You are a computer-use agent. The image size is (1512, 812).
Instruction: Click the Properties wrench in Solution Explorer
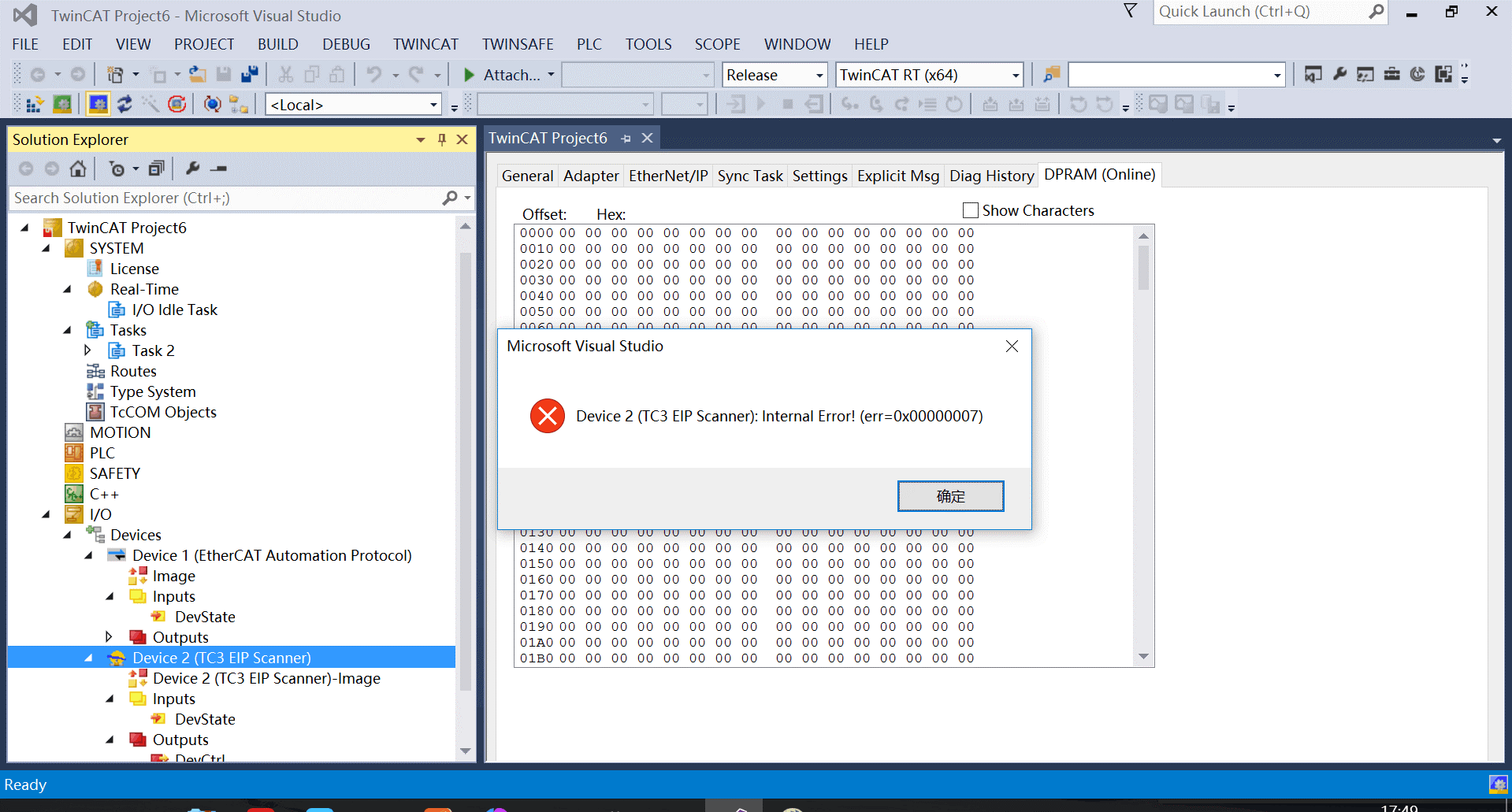pyautogui.click(x=192, y=169)
